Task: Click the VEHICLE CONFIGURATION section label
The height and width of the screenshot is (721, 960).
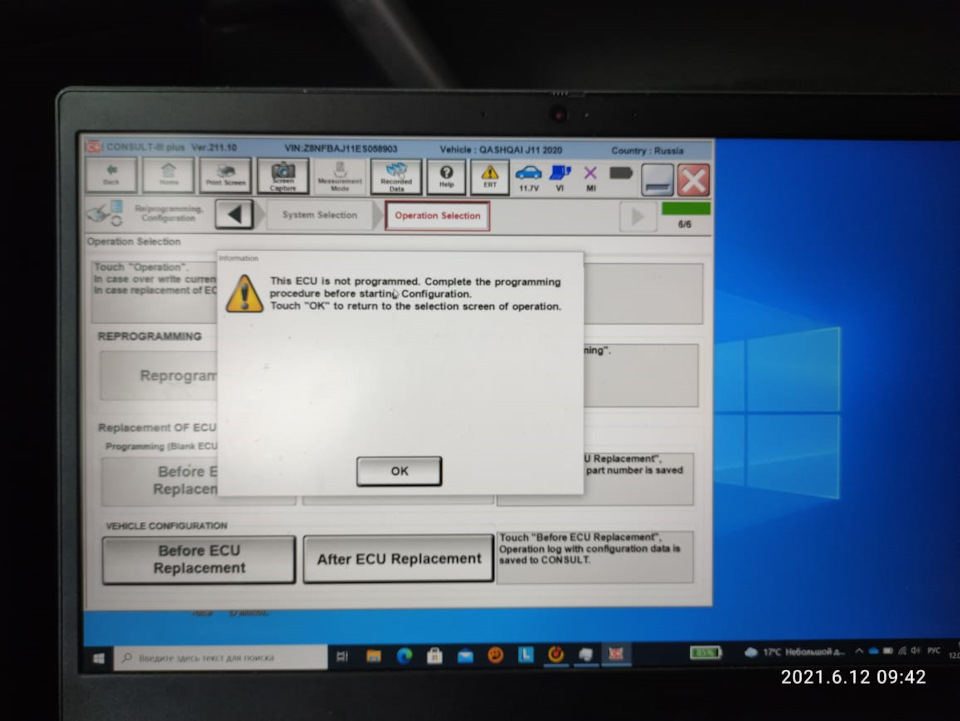Action: (x=167, y=526)
